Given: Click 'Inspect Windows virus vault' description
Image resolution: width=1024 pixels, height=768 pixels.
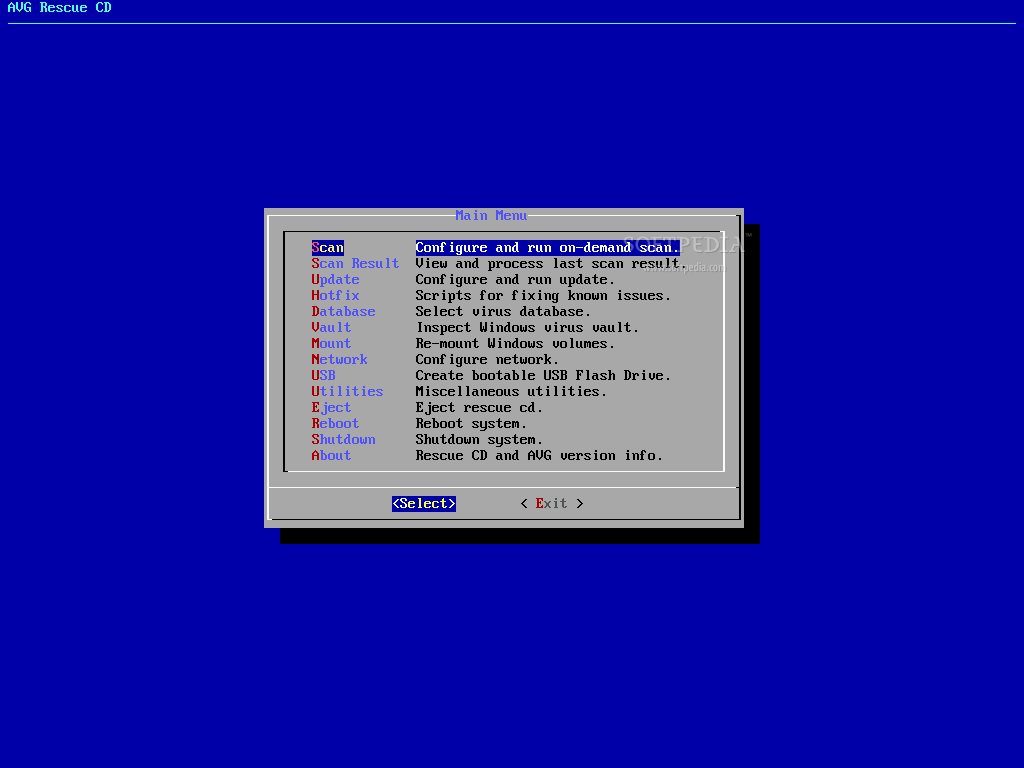Looking at the screenshot, I should click(528, 327).
